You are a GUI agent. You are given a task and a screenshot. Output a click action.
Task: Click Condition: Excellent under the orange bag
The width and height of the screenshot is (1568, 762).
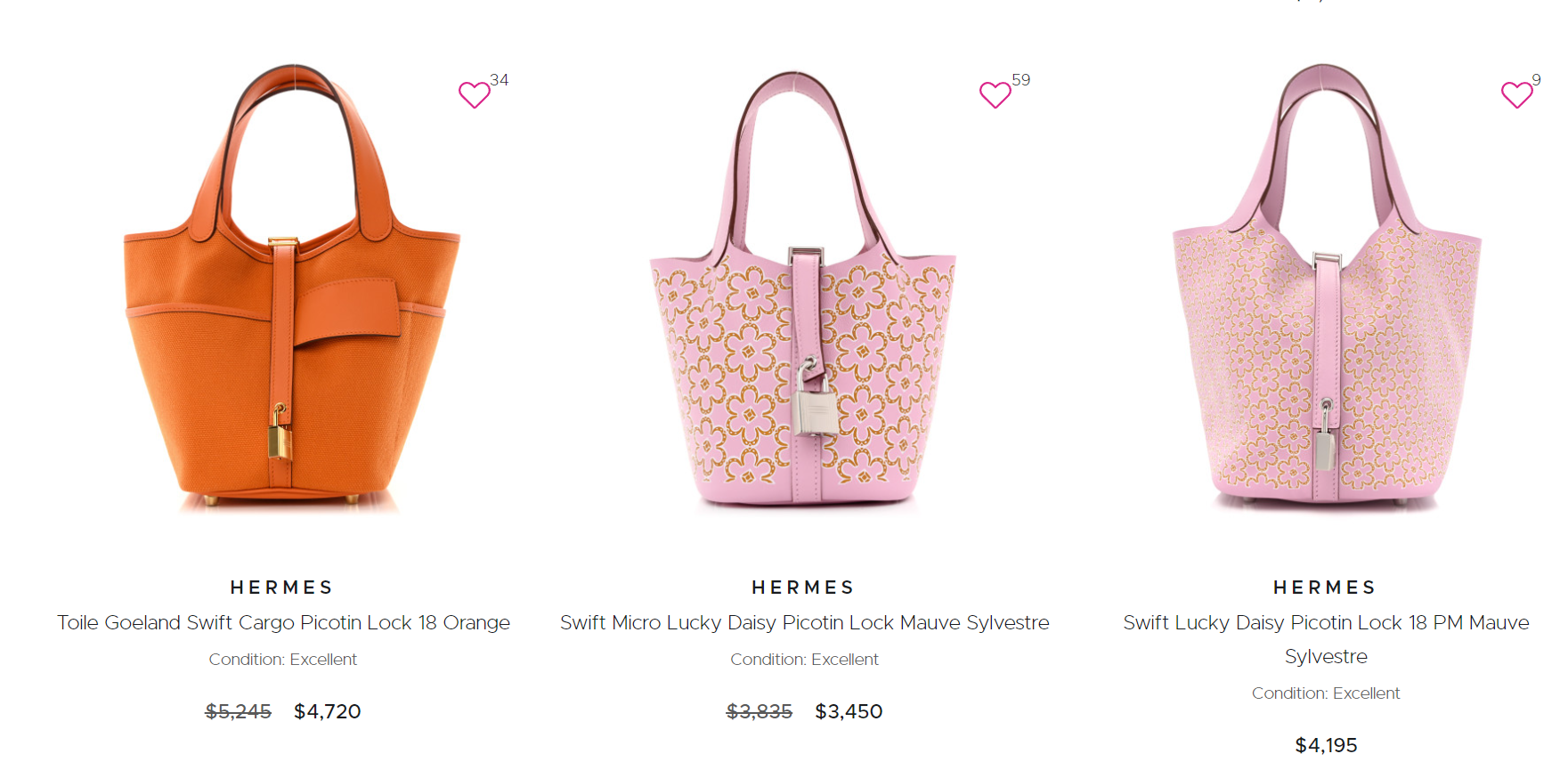(282, 659)
